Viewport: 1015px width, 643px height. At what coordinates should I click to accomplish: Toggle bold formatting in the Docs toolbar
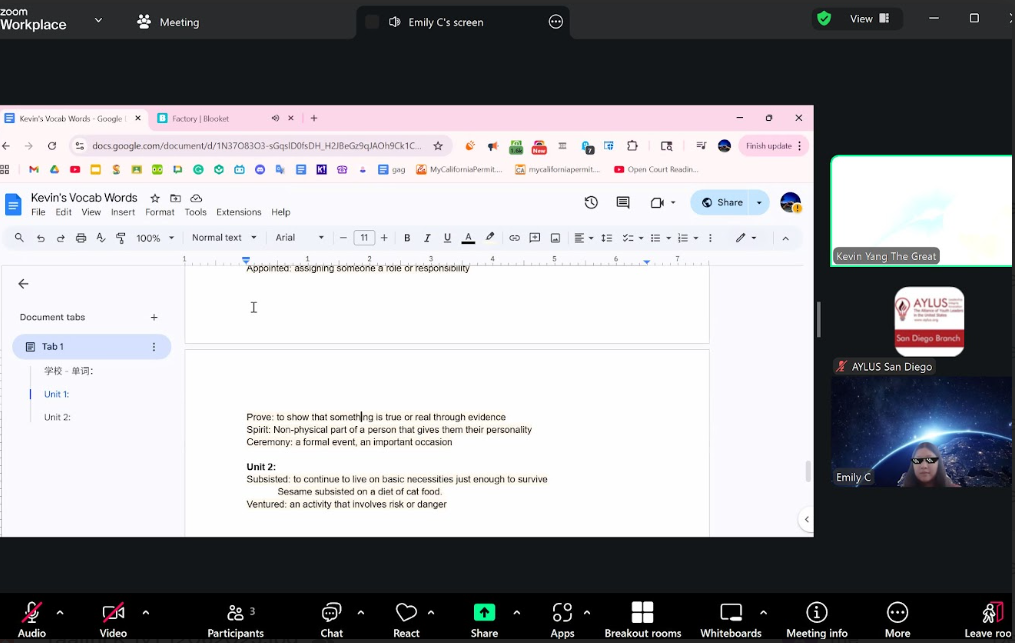click(407, 238)
